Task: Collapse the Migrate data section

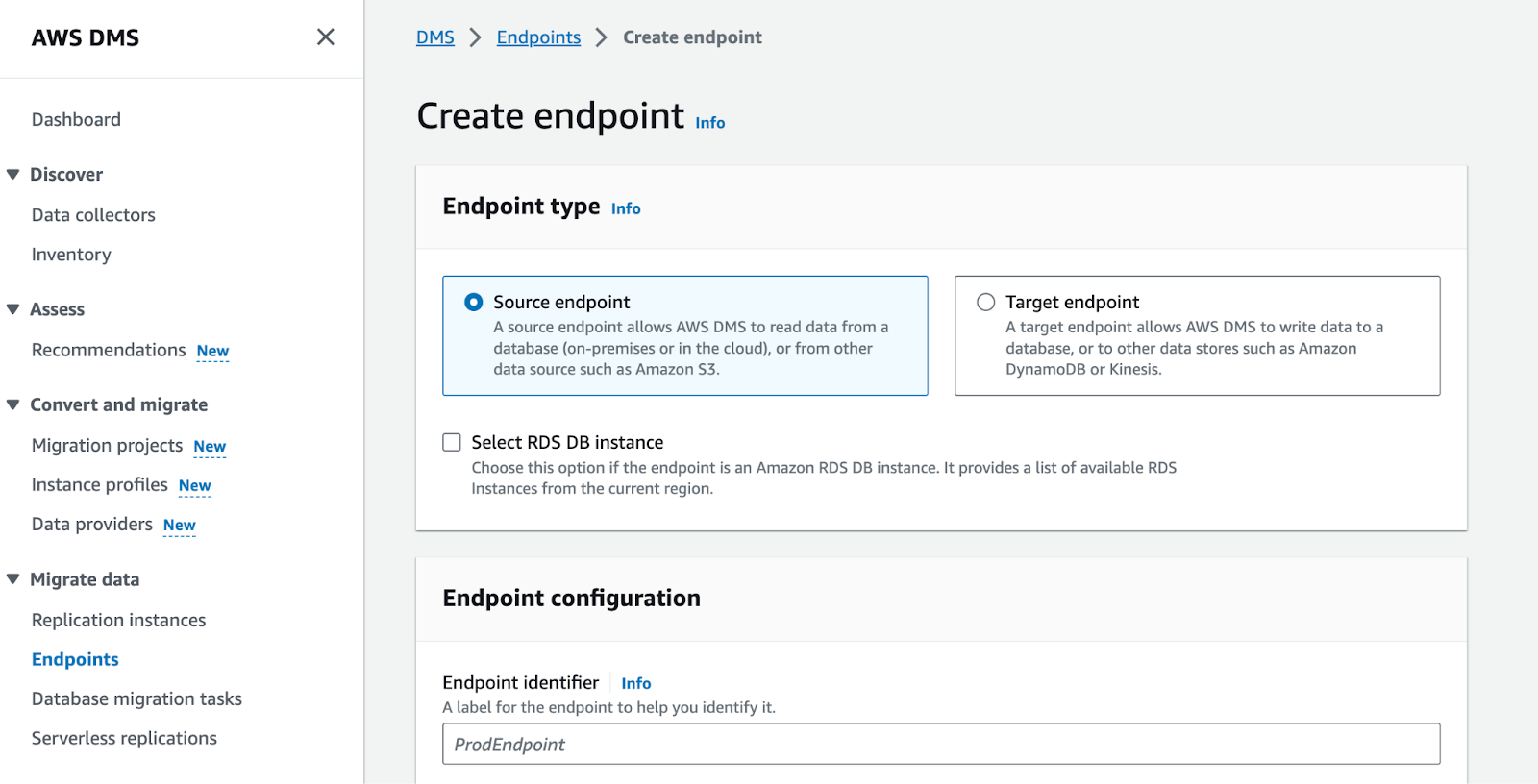Action: pyautogui.click(x=13, y=579)
